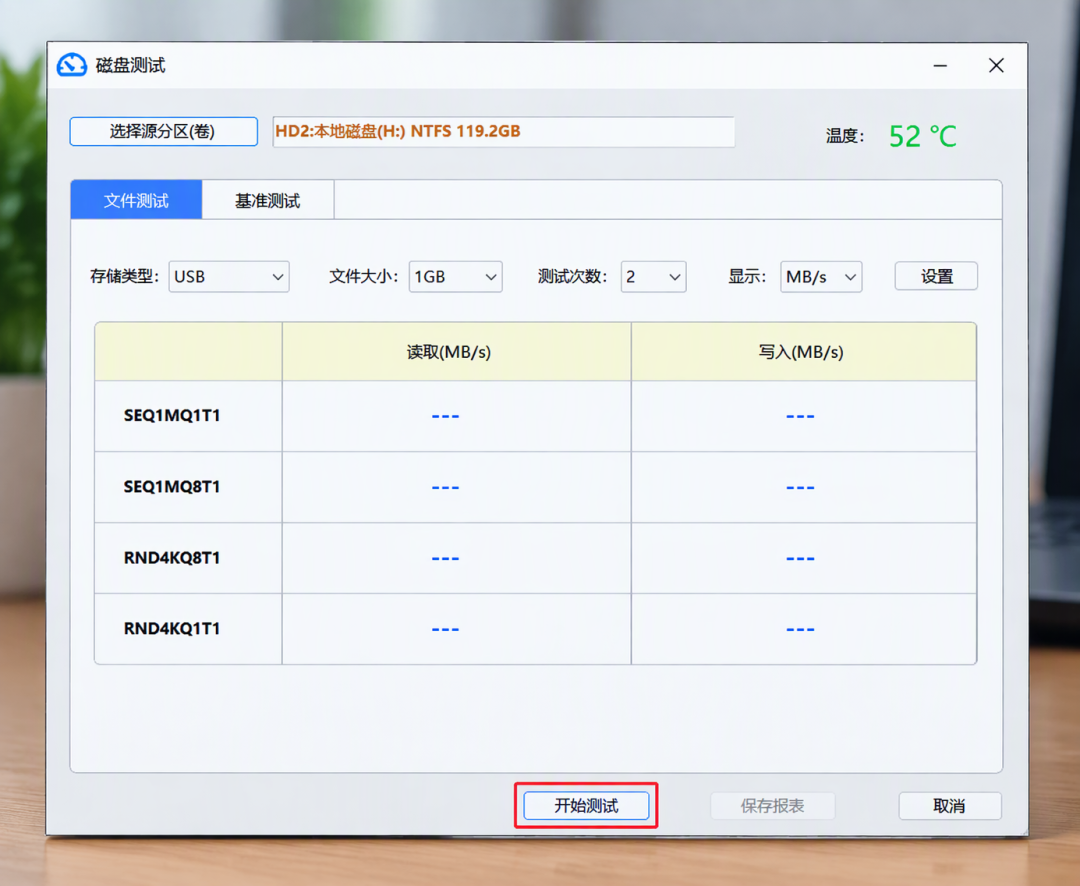Switch to the 文件测试 tab
Image resolution: width=1080 pixels, height=886 pixels.
tap(136, 200)
